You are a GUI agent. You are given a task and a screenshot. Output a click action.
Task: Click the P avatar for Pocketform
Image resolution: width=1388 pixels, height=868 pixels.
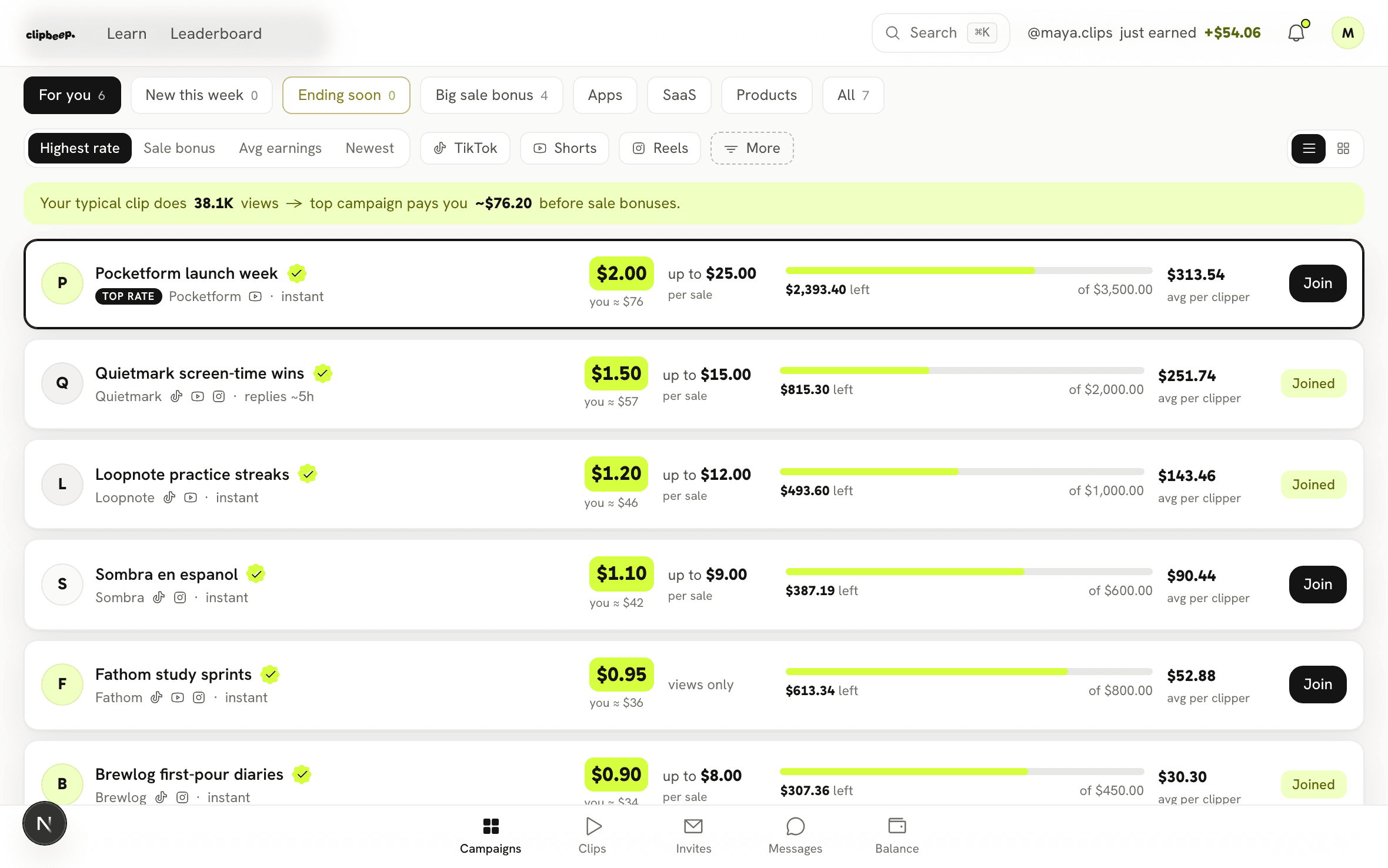coord(62,283)
